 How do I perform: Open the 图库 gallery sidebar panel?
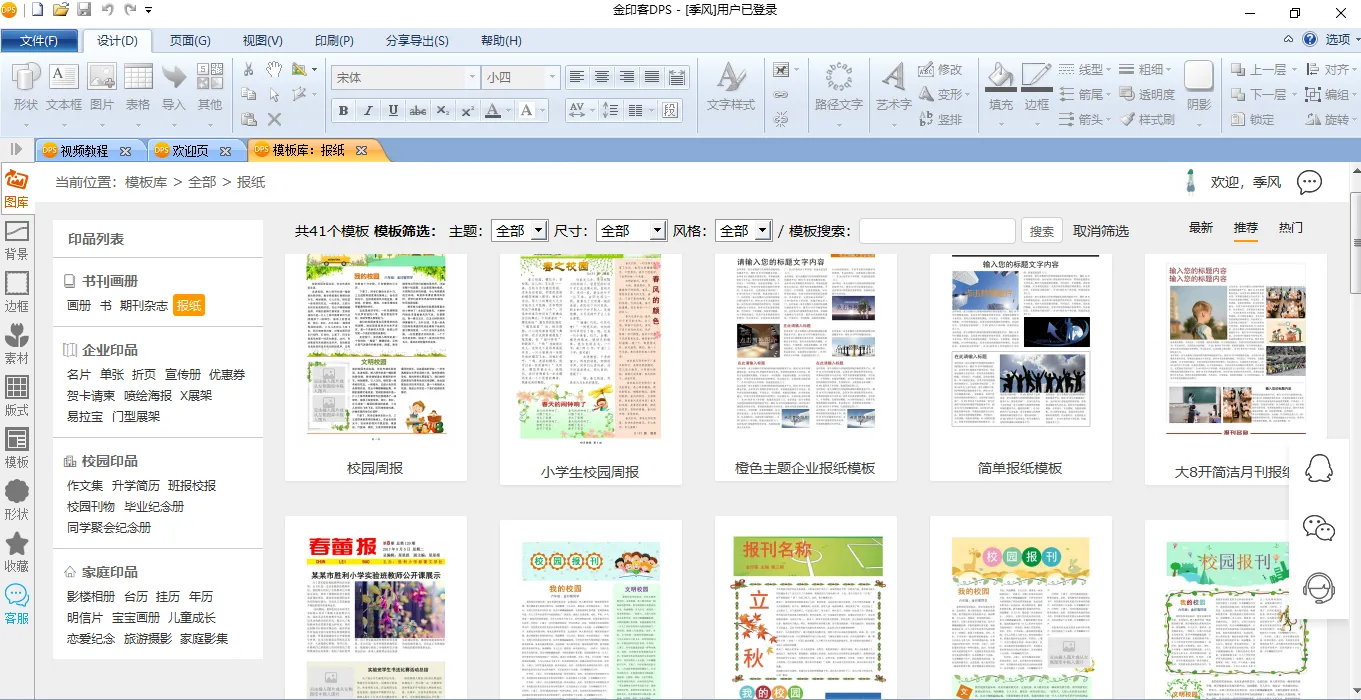click(17, 188)
